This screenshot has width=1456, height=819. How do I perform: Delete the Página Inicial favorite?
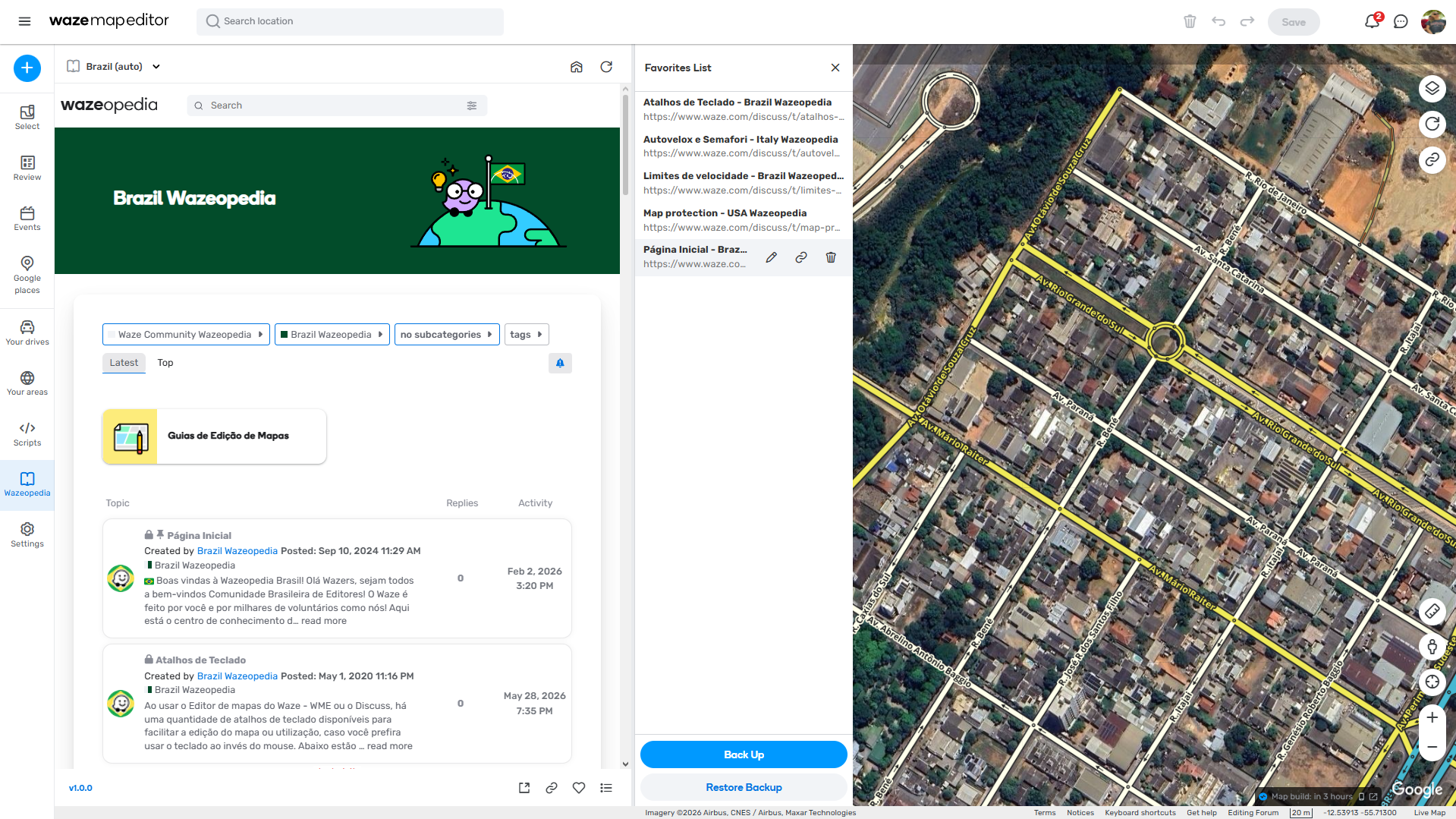831,257
